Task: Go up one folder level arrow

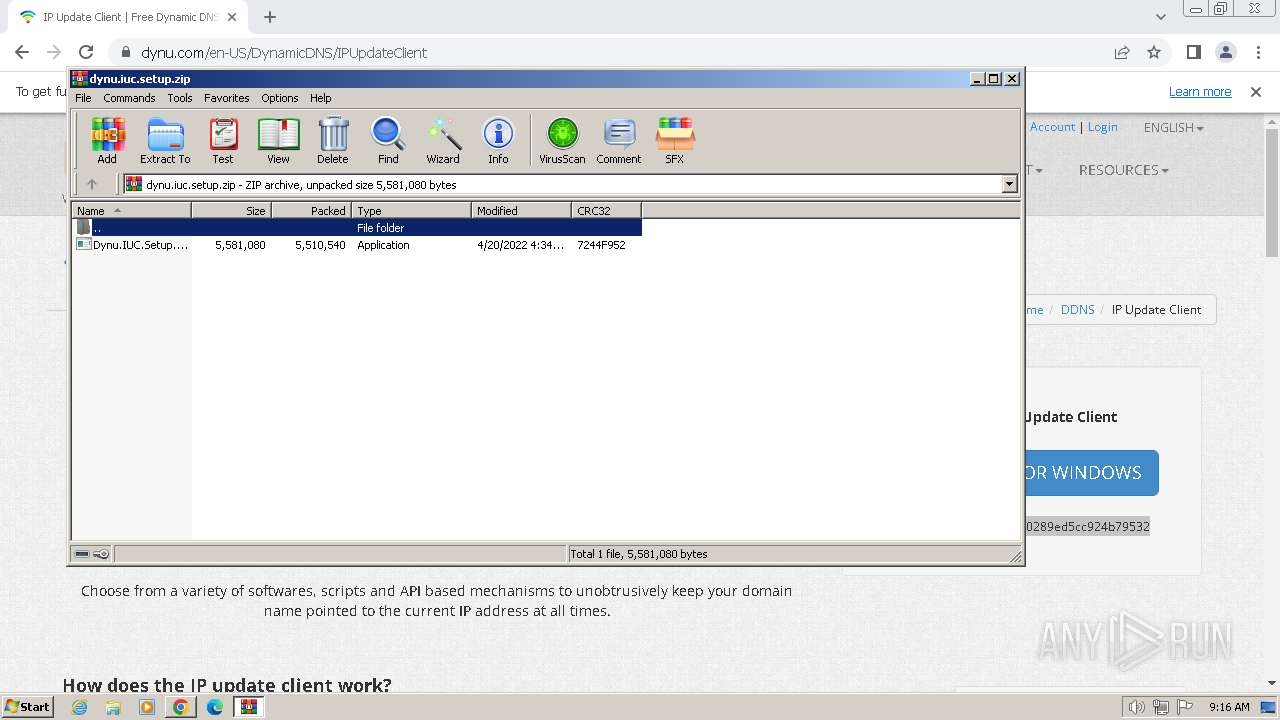Action: pos(92,184)
